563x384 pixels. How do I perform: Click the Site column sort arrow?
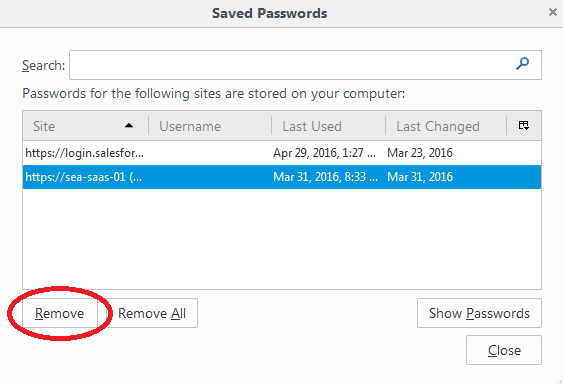129,126
